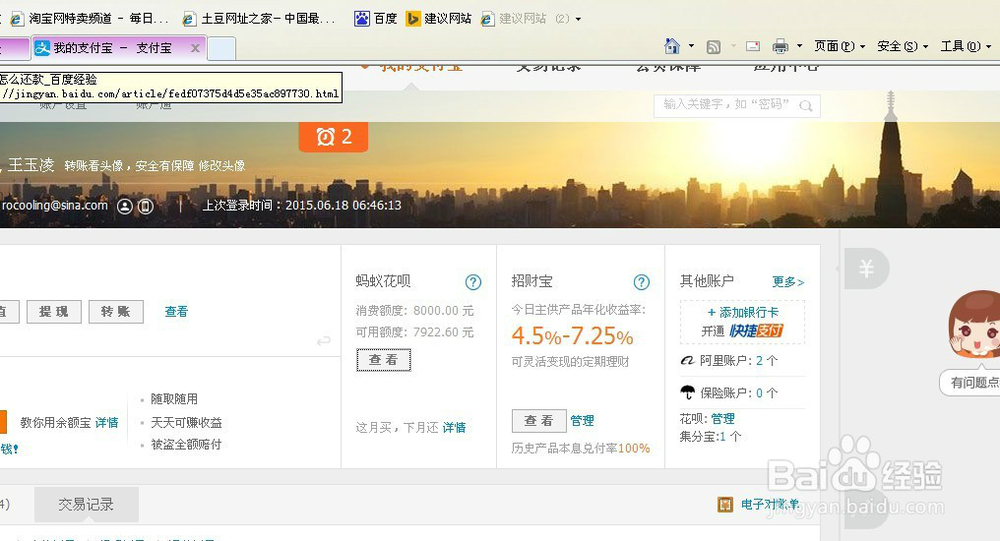
Task: Click the 阿里账户 logo icon
Action: point(687,360)
